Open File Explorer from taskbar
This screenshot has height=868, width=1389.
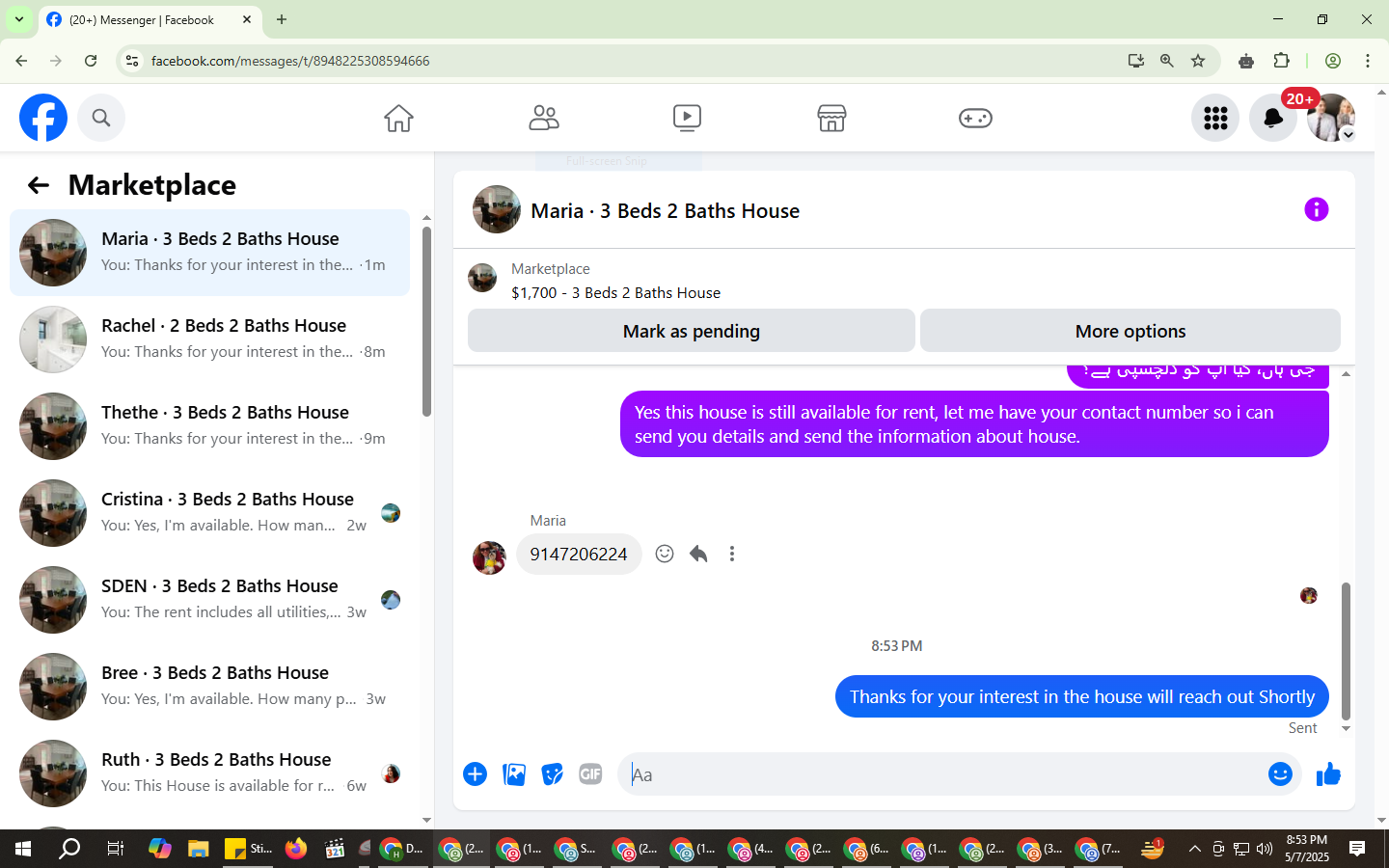click(x=199, y=849)
